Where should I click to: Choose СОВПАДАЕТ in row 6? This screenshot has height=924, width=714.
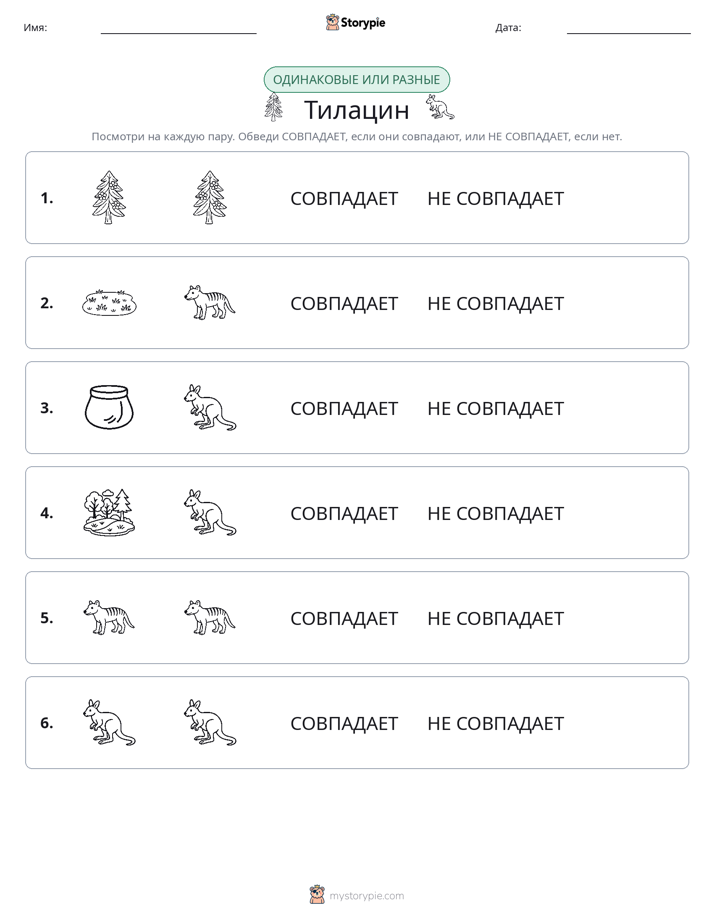pyautogui.click(x=344, y=723)
